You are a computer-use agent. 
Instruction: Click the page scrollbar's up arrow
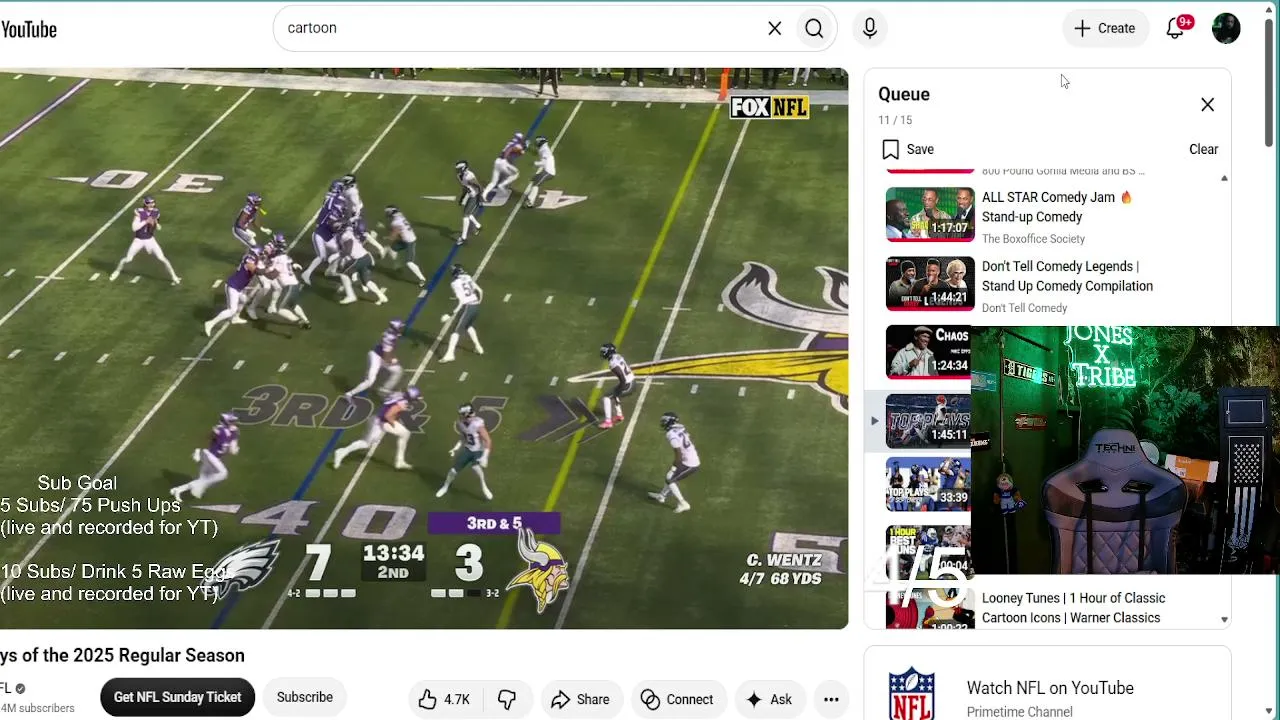tap(1270, 10)
